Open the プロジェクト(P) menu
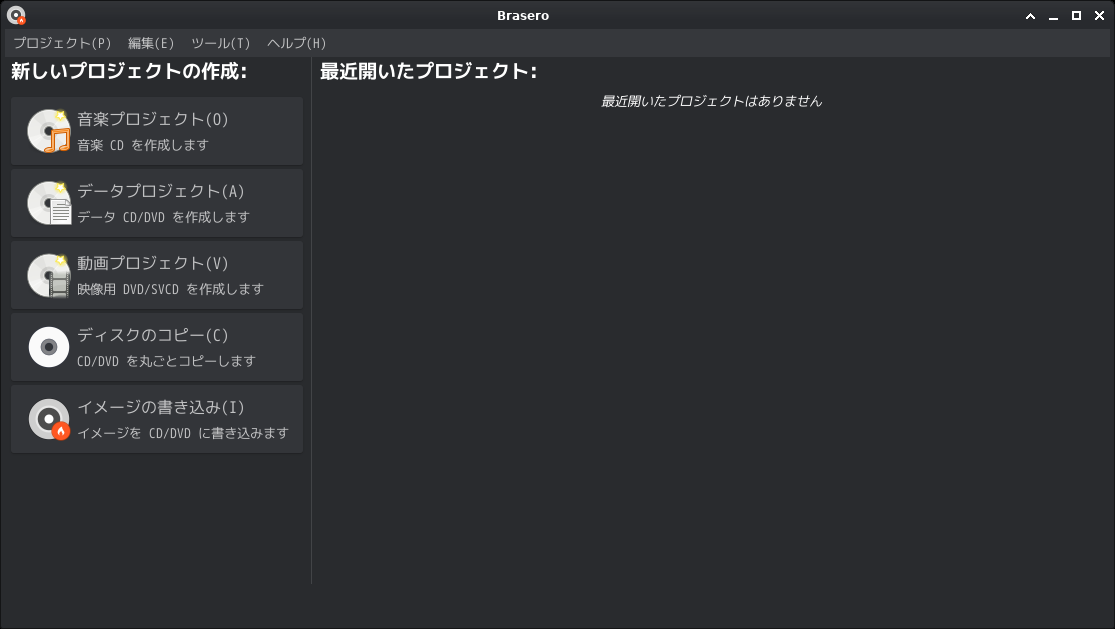Viewport: 1115px width, 629px height. coord(62,43)
